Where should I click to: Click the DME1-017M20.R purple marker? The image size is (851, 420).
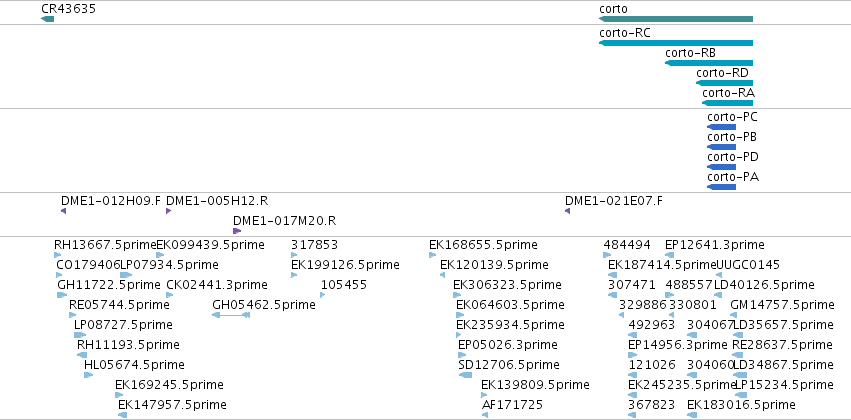237,231
